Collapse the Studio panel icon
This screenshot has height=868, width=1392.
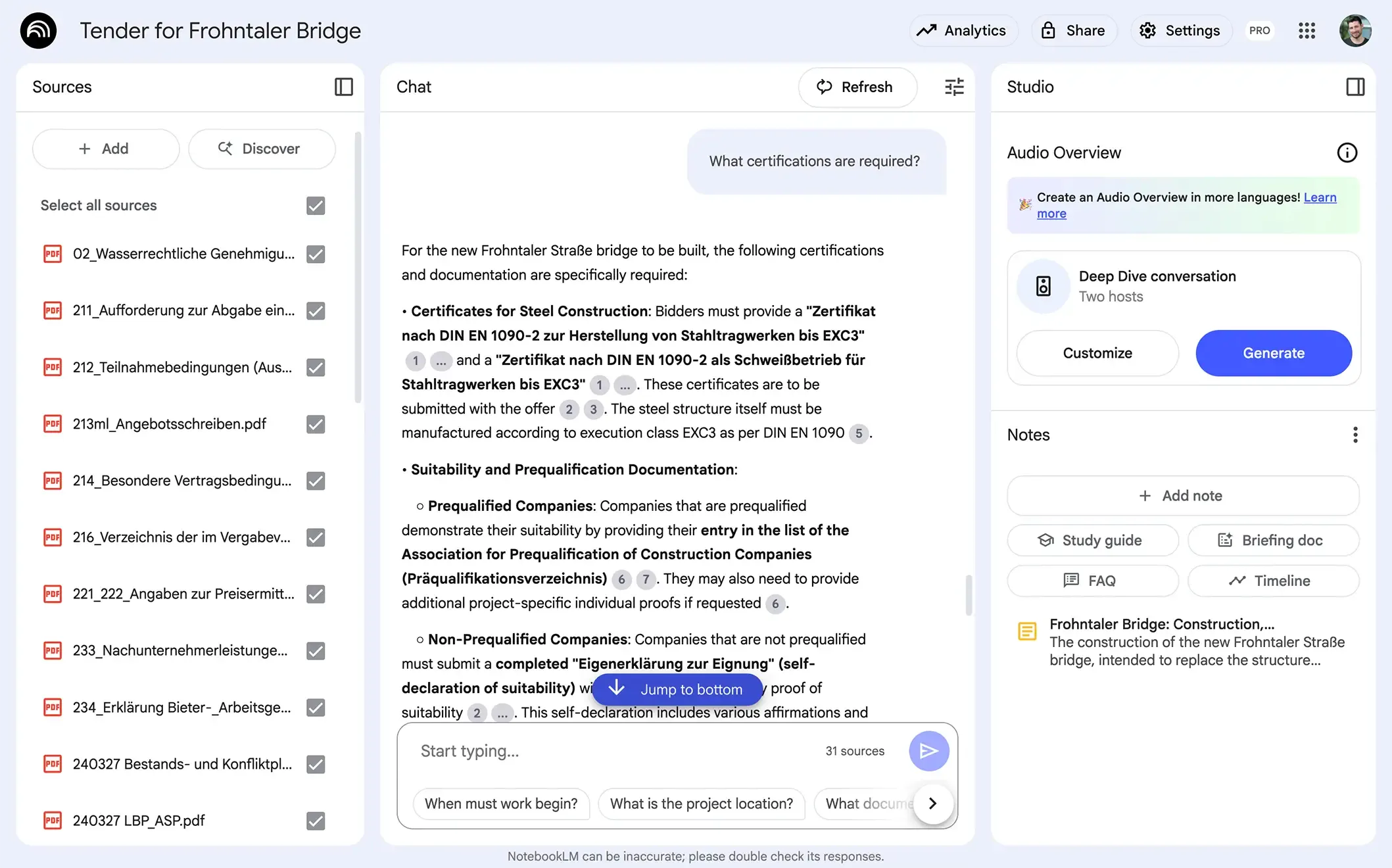(x=1355, y=87)
